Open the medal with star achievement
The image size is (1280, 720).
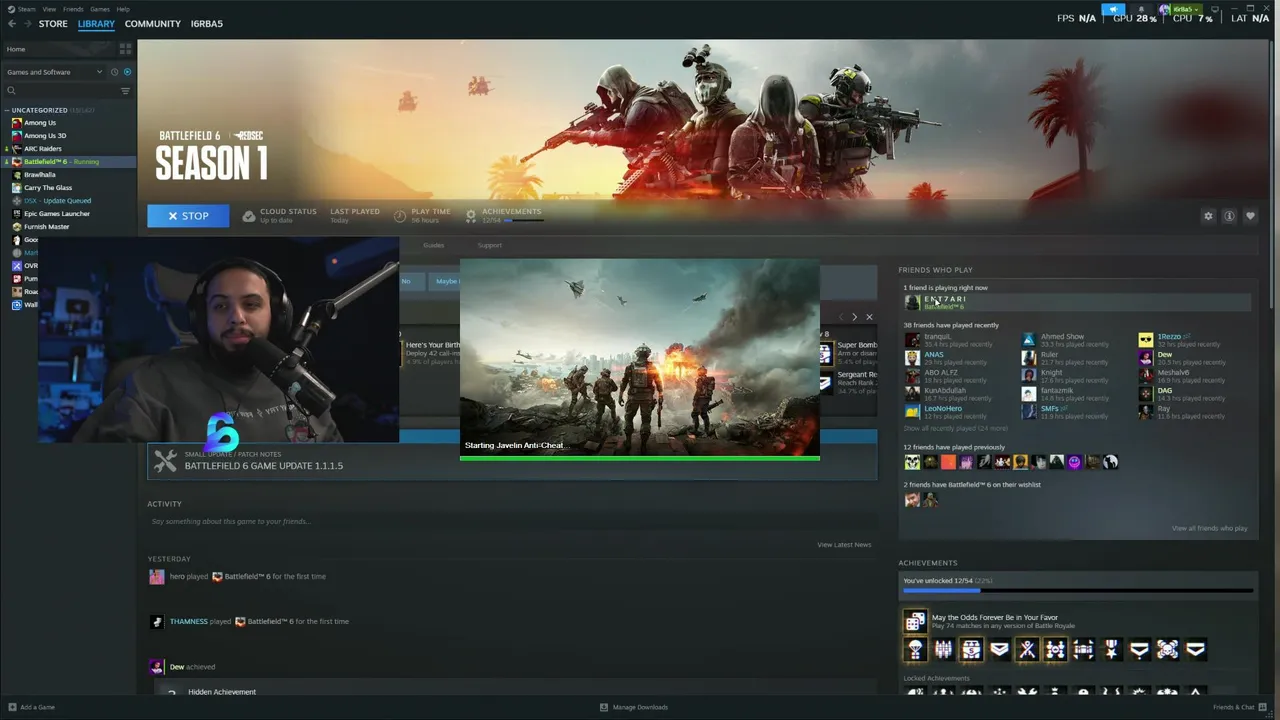pyautogui.click(x=1111, y=650)
